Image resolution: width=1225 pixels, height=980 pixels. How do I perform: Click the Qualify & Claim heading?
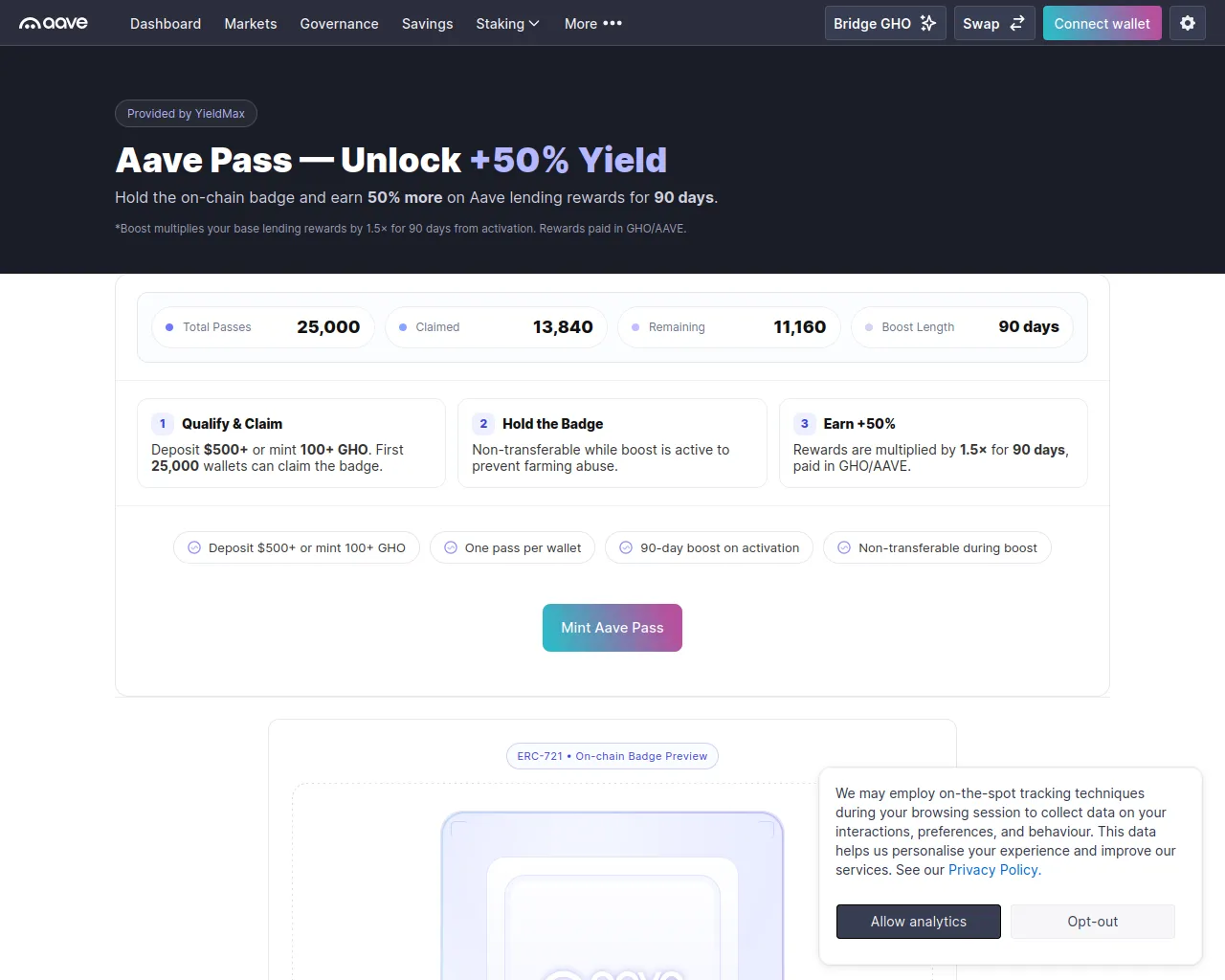(232, 424)
